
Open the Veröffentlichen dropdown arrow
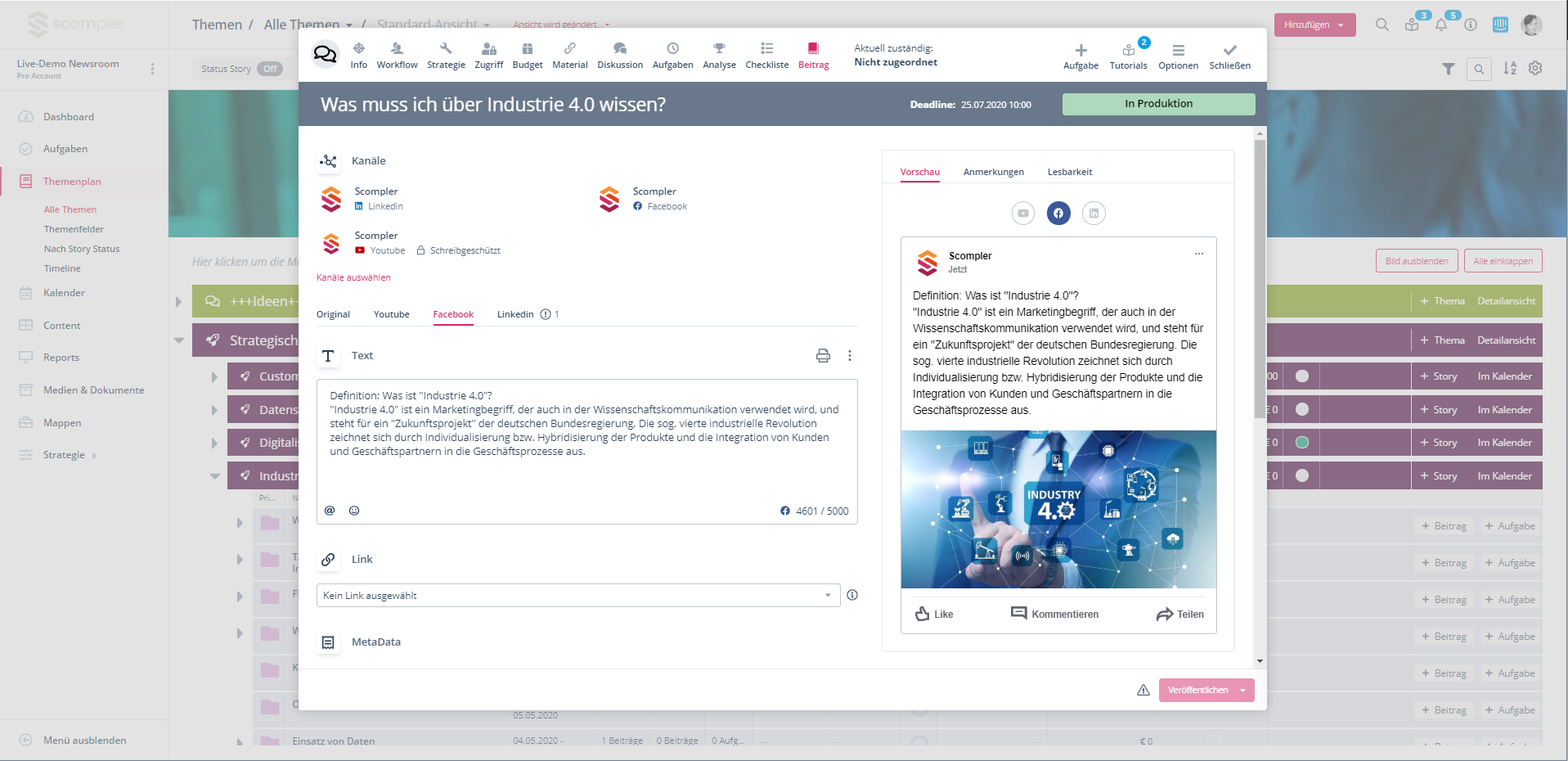1243,691
